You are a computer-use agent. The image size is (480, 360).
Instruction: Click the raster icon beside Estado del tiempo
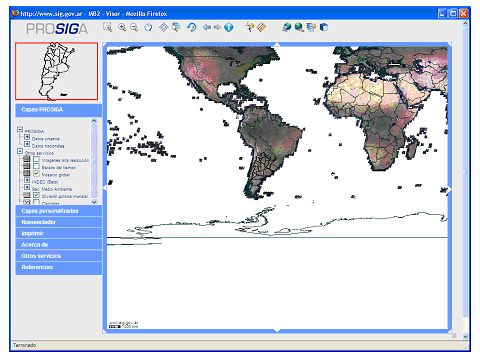[x=27, y=167]
